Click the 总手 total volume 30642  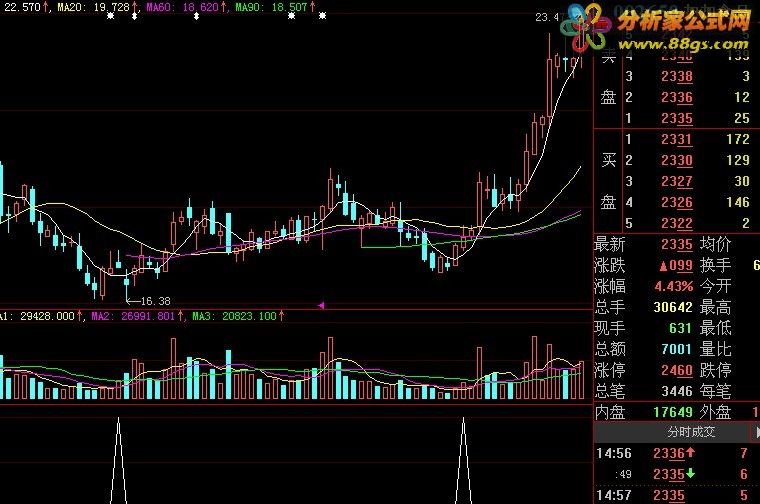point(673,307)
